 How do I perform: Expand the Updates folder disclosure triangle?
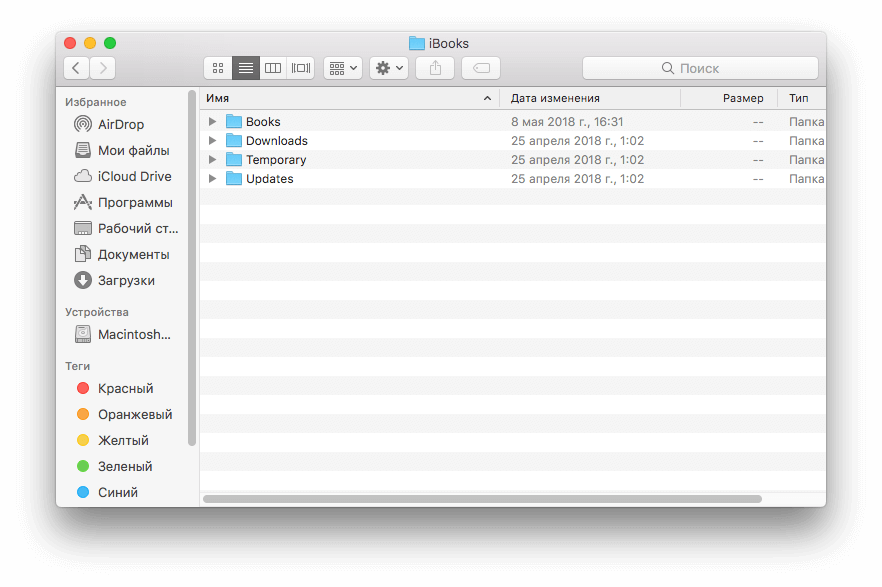click(x=213, y=179)
